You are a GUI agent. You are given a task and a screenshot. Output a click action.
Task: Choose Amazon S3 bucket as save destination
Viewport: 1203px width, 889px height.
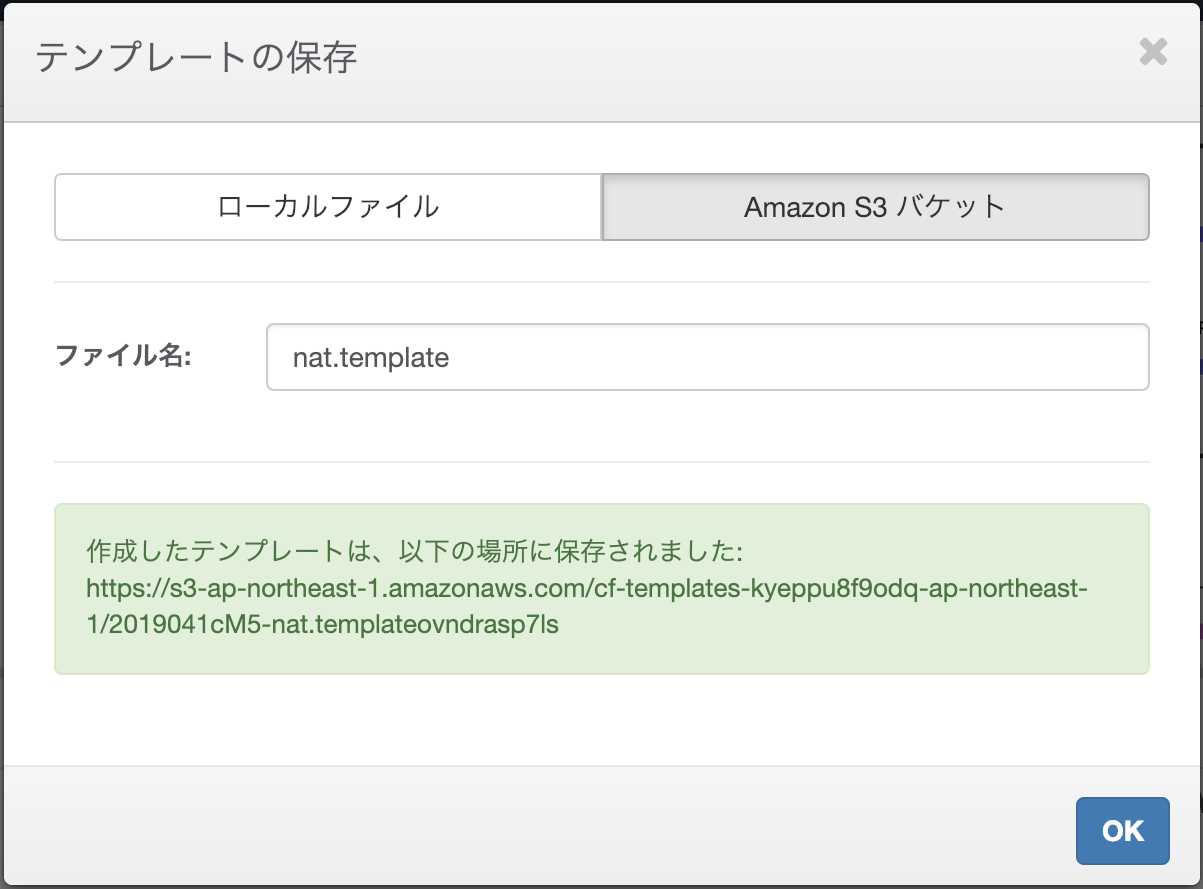(875, 207)
